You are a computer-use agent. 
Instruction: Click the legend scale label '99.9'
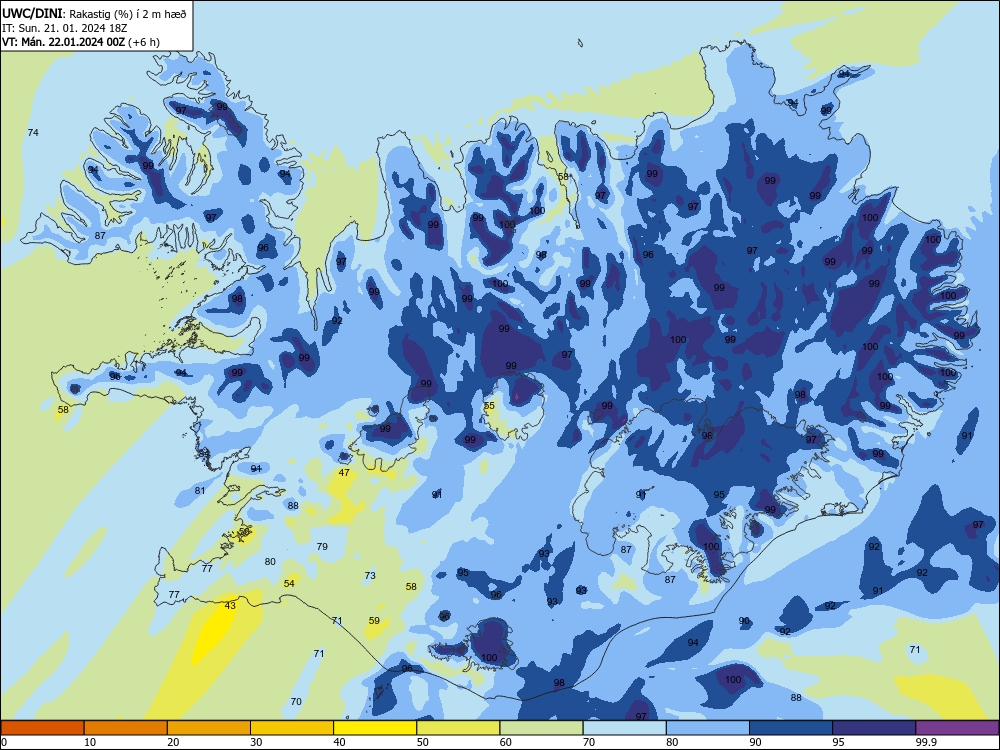tap(926, 742)
